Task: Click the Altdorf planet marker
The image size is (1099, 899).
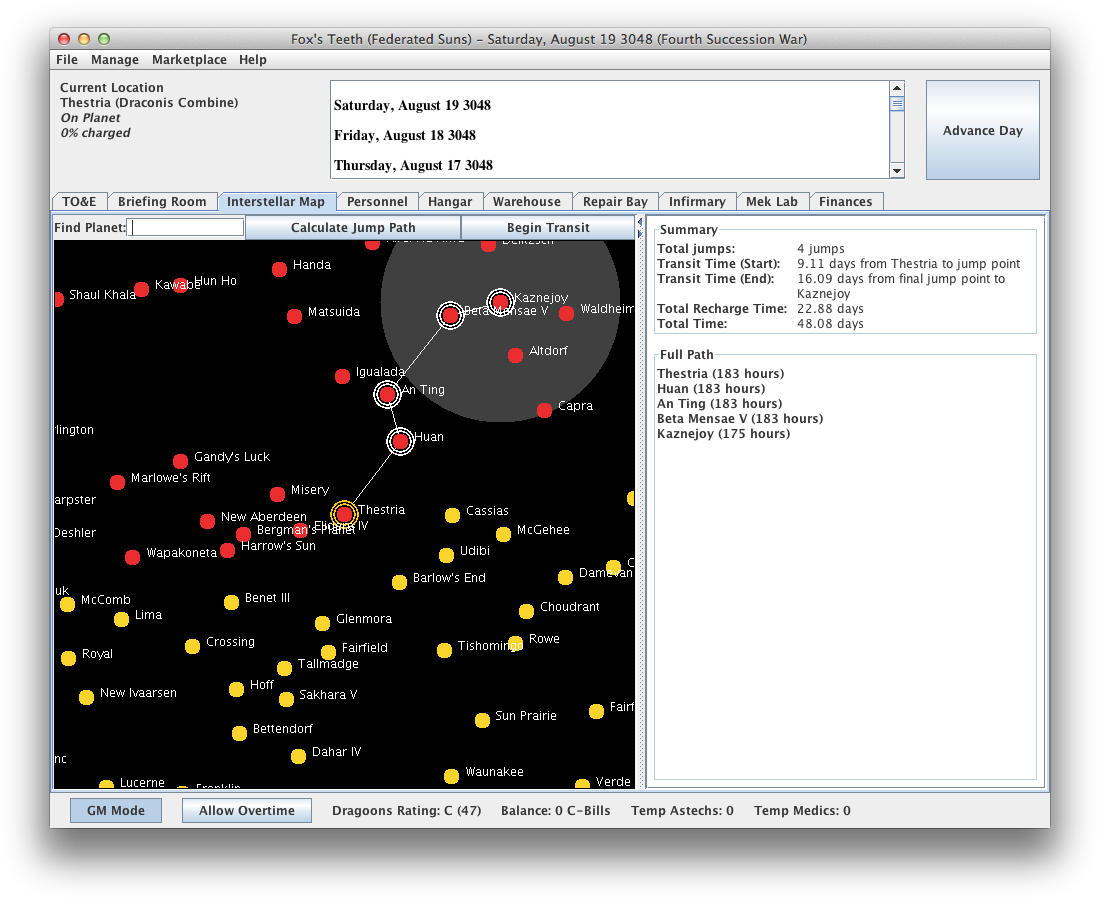Action: (x=515, y=355)
